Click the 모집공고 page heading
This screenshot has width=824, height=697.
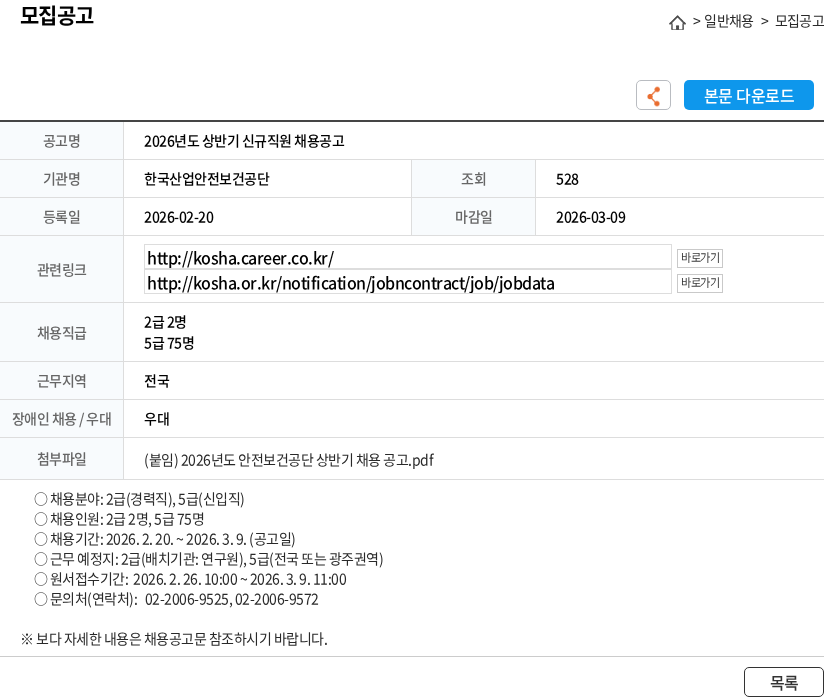pyautogui.click(x=57, y=15)
